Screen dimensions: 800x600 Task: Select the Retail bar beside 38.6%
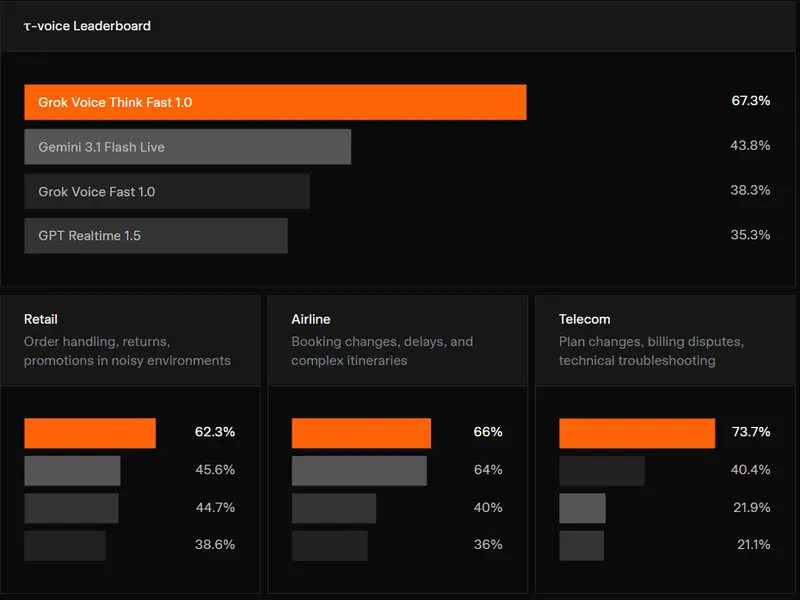point(65,546)
